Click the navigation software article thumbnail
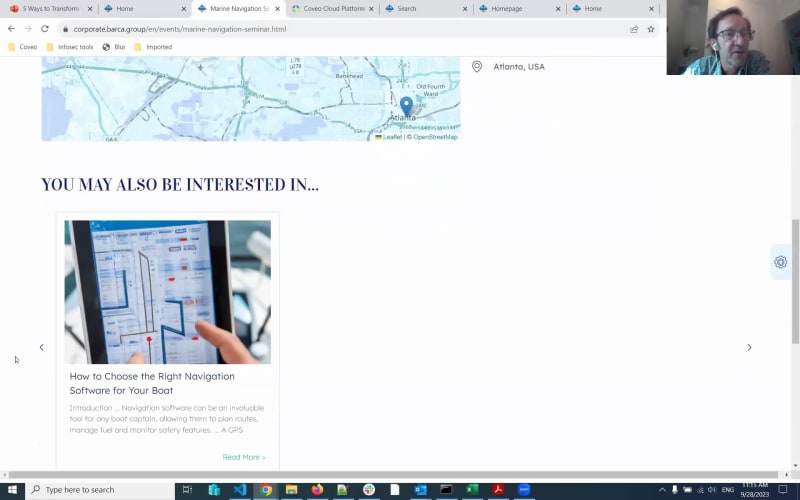This screenshot has height=500, width=800. click(167, 292)
